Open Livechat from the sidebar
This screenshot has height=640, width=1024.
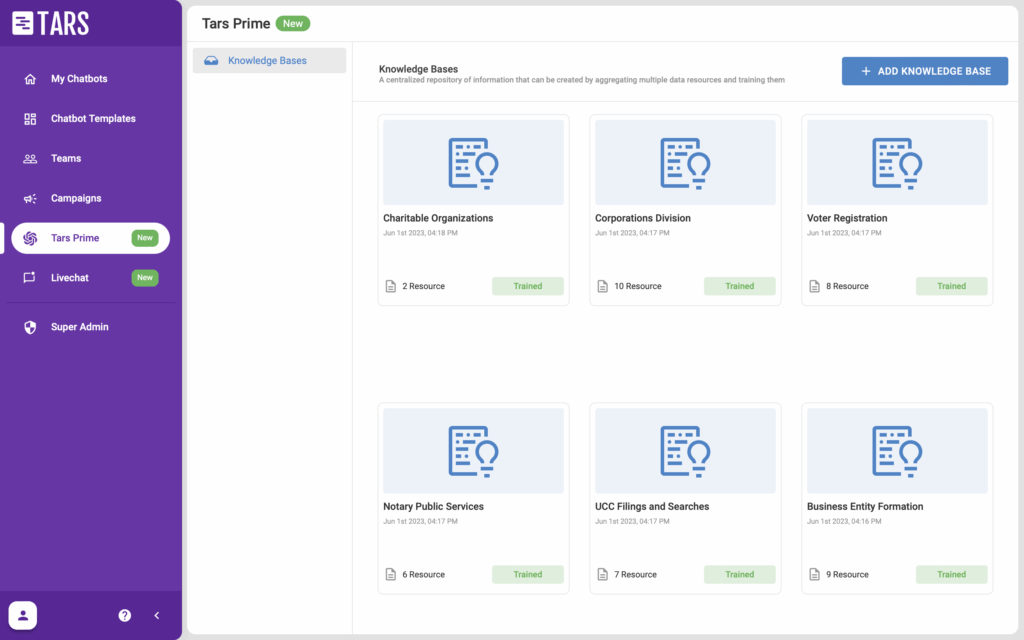point(70,277)
